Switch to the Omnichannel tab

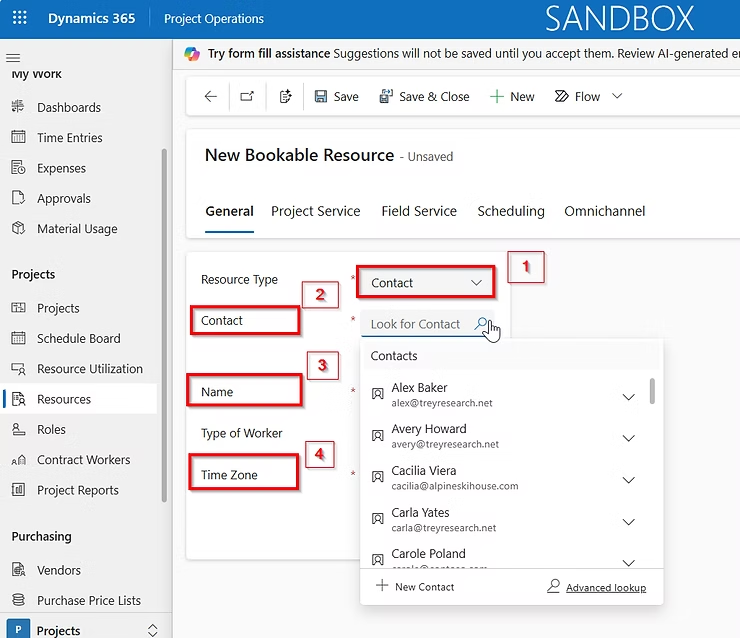pos(605,211)
